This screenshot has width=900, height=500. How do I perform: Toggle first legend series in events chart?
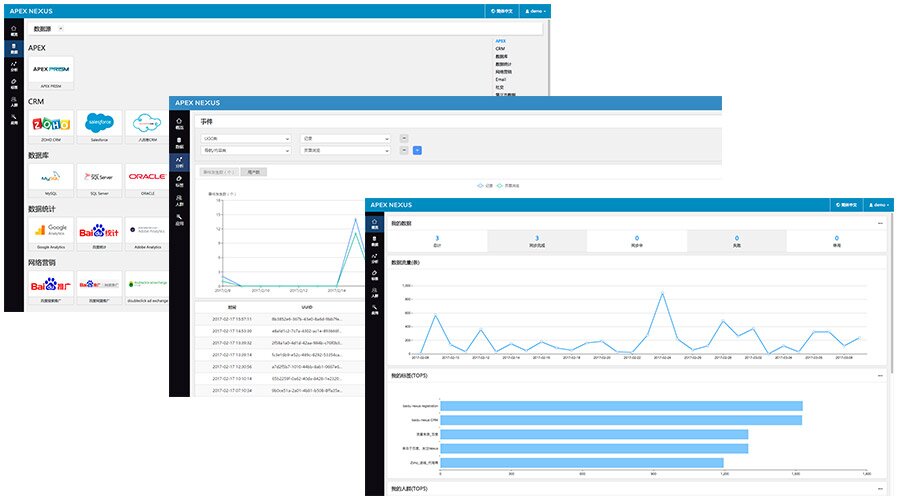(x=485, y=186)
